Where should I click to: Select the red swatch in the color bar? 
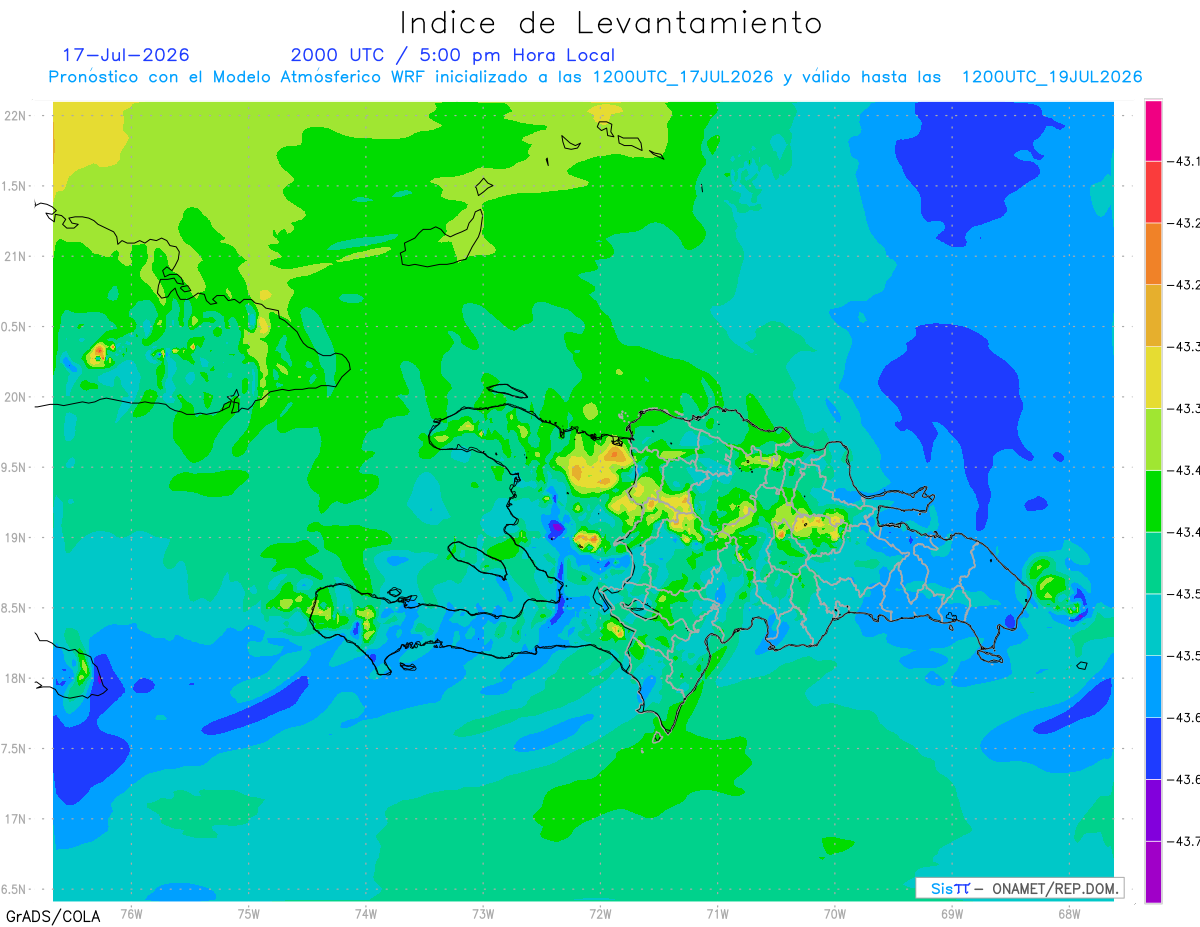[x=1153, y=191]
